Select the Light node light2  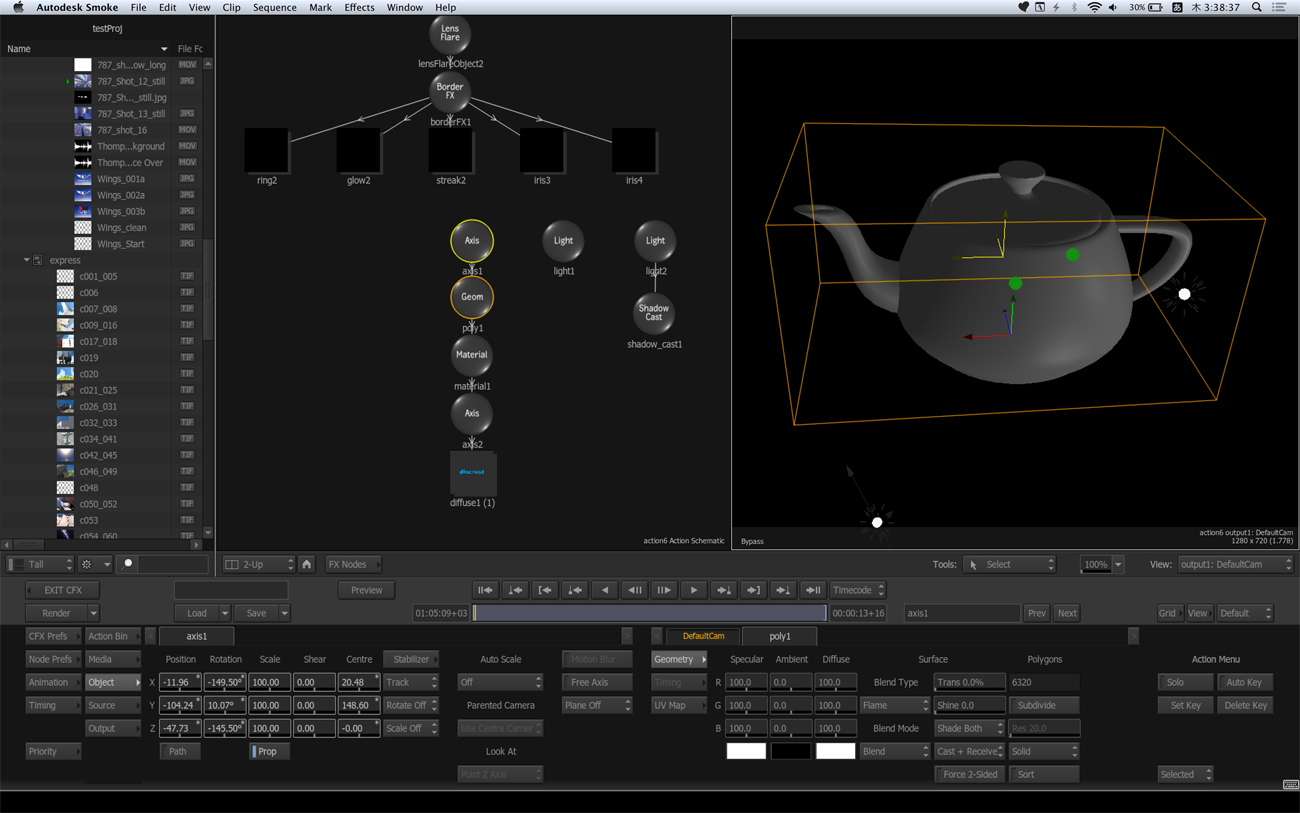655,241
